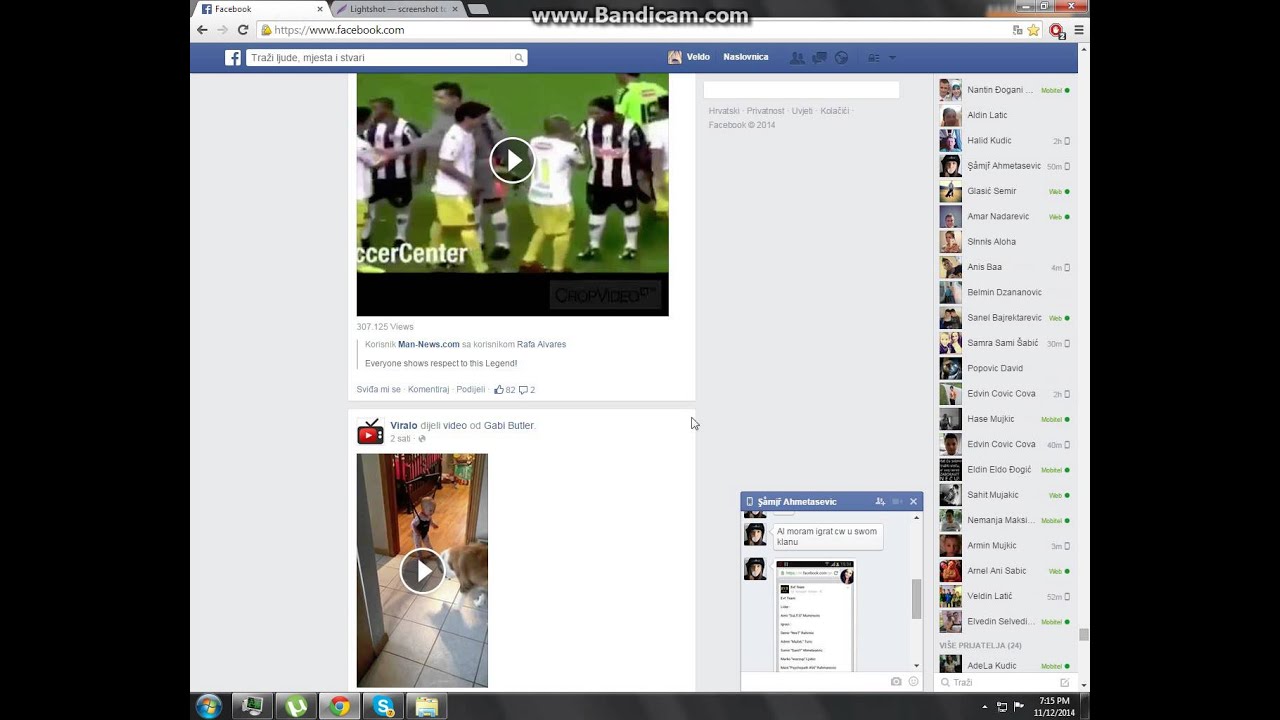Click the browser forward arrow
Viewport: 1280px width, 720px height.
point(222,30)
